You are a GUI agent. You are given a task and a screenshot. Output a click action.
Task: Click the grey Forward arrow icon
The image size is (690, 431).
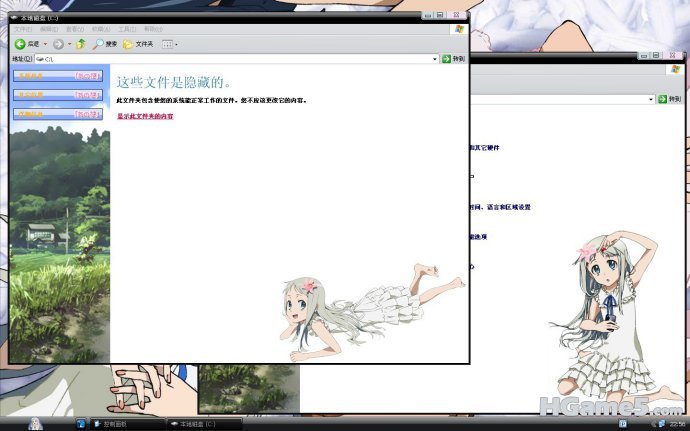click(58, 44)
